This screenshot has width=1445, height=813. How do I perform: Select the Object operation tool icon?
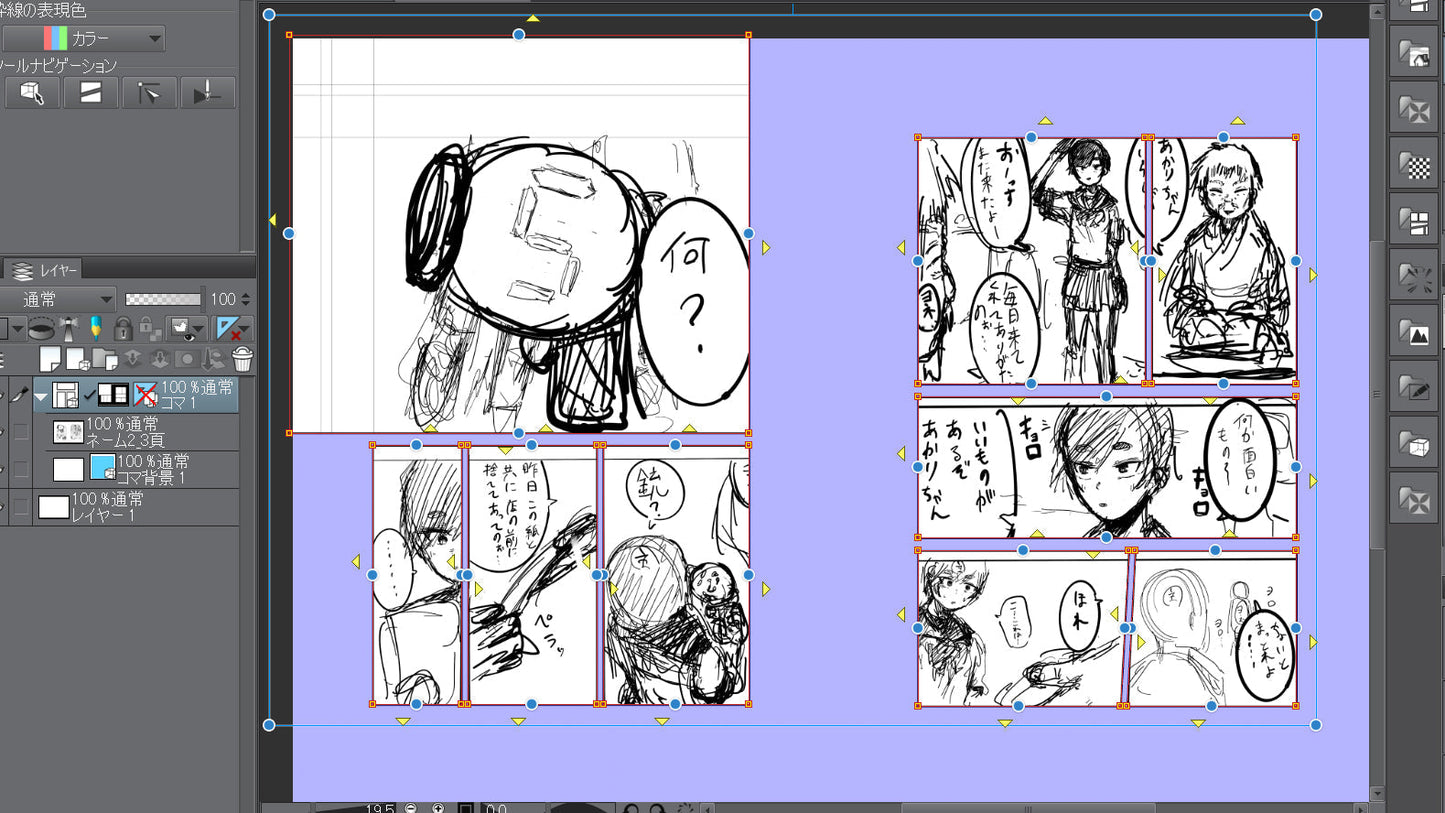[x=32, y=93]
